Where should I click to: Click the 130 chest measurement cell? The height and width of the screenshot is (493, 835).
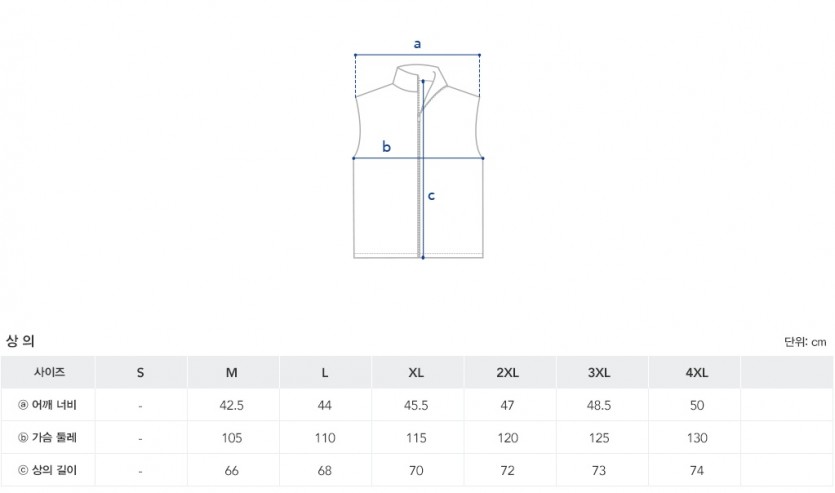pyautogui.click(x=697, y=438)
